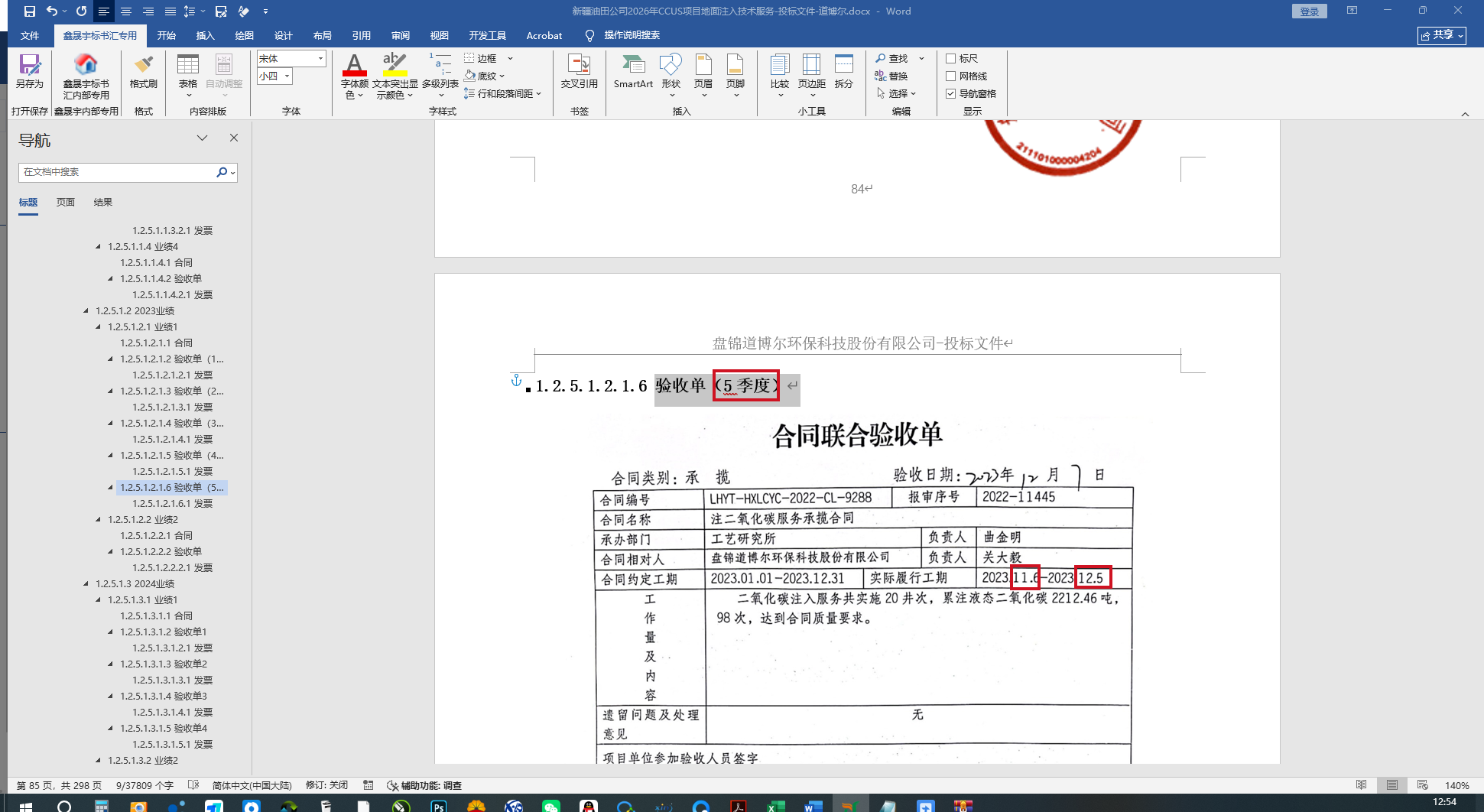Undo the last action
The height and width of the screenshot is (812, 1484).
(52, 11)
